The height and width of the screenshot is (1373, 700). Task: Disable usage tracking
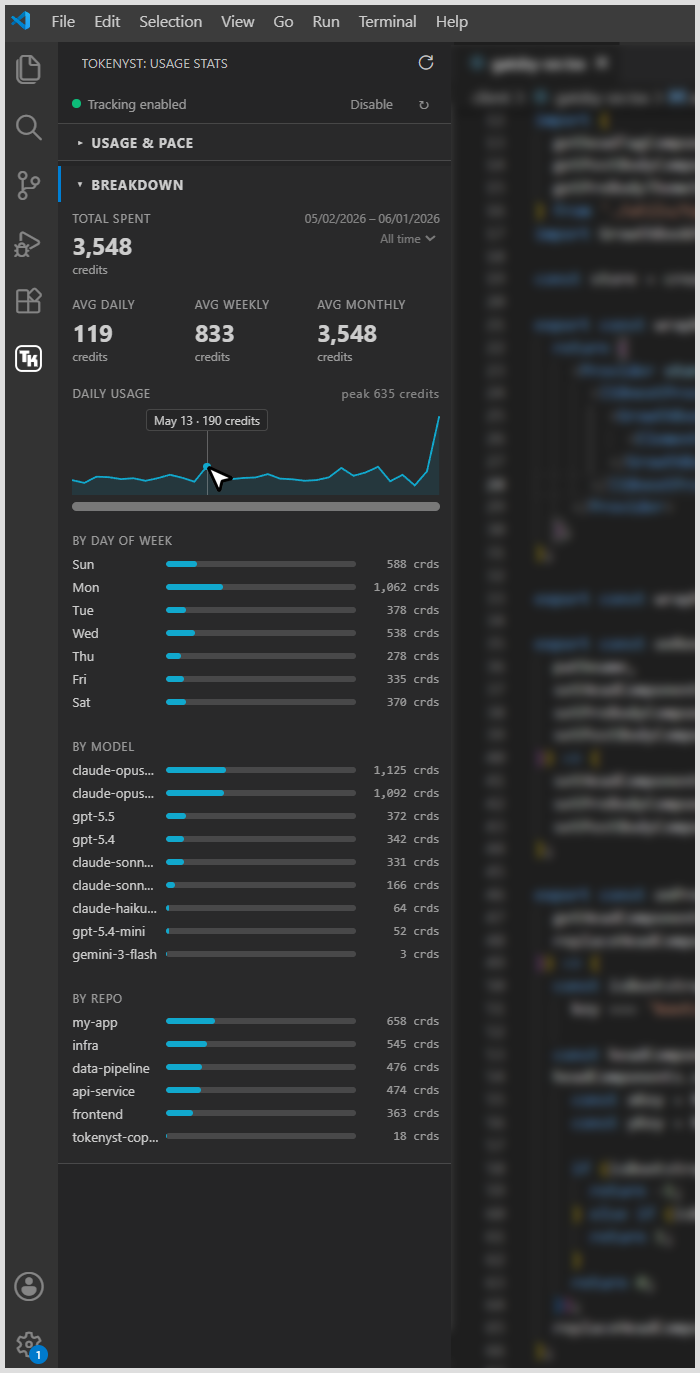pyautogui.click(x=371, y=105)
